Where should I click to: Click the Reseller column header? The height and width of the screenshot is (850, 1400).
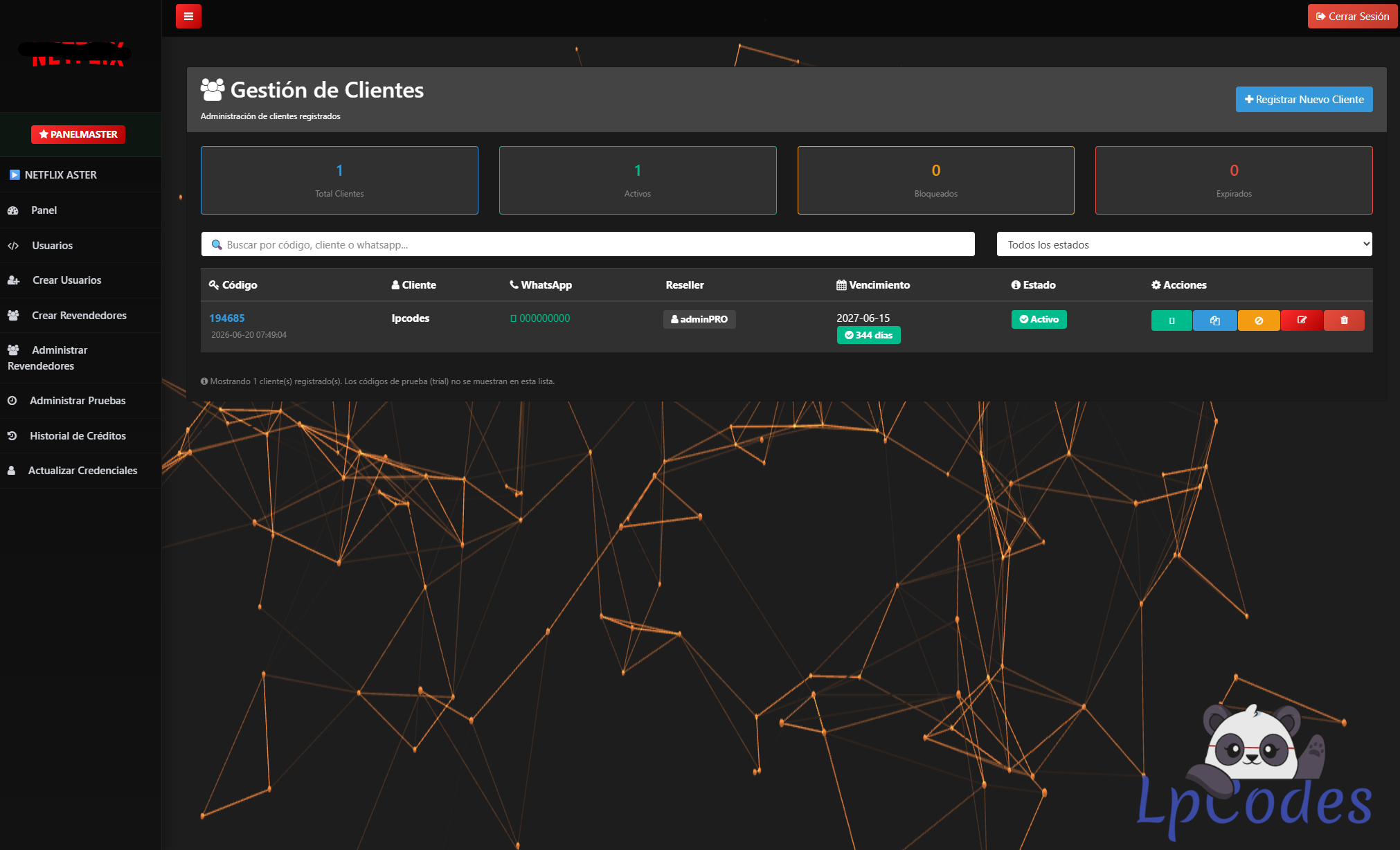(x=685, y=285)
